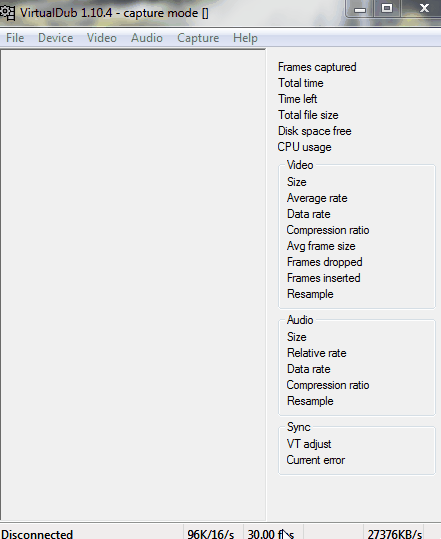Open the Help menu
441x539 pixels.
245,38
